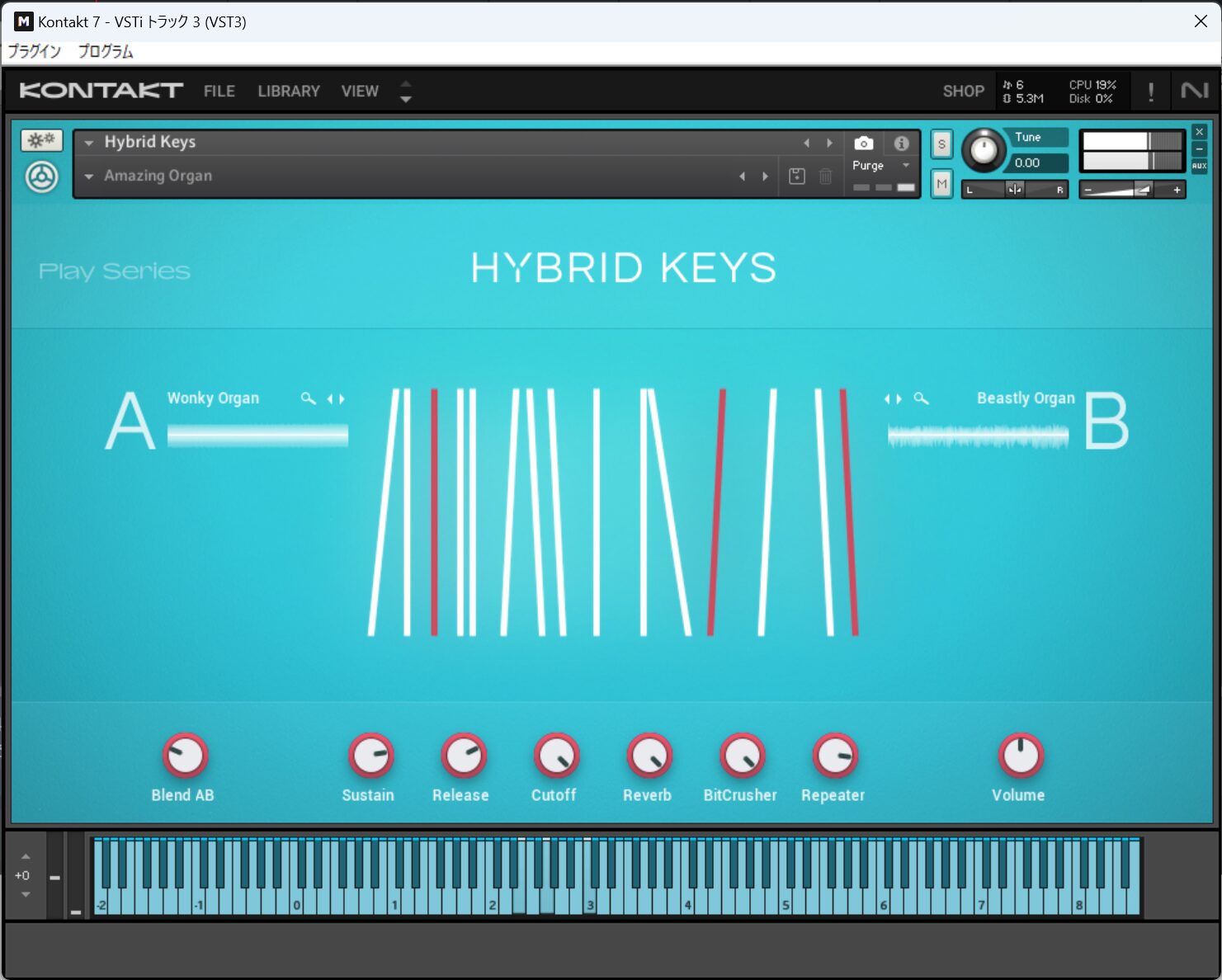Click the Play Series label
Image resolution: width=1222 pixels, height=980 pixels.
[x=115, y=271]
